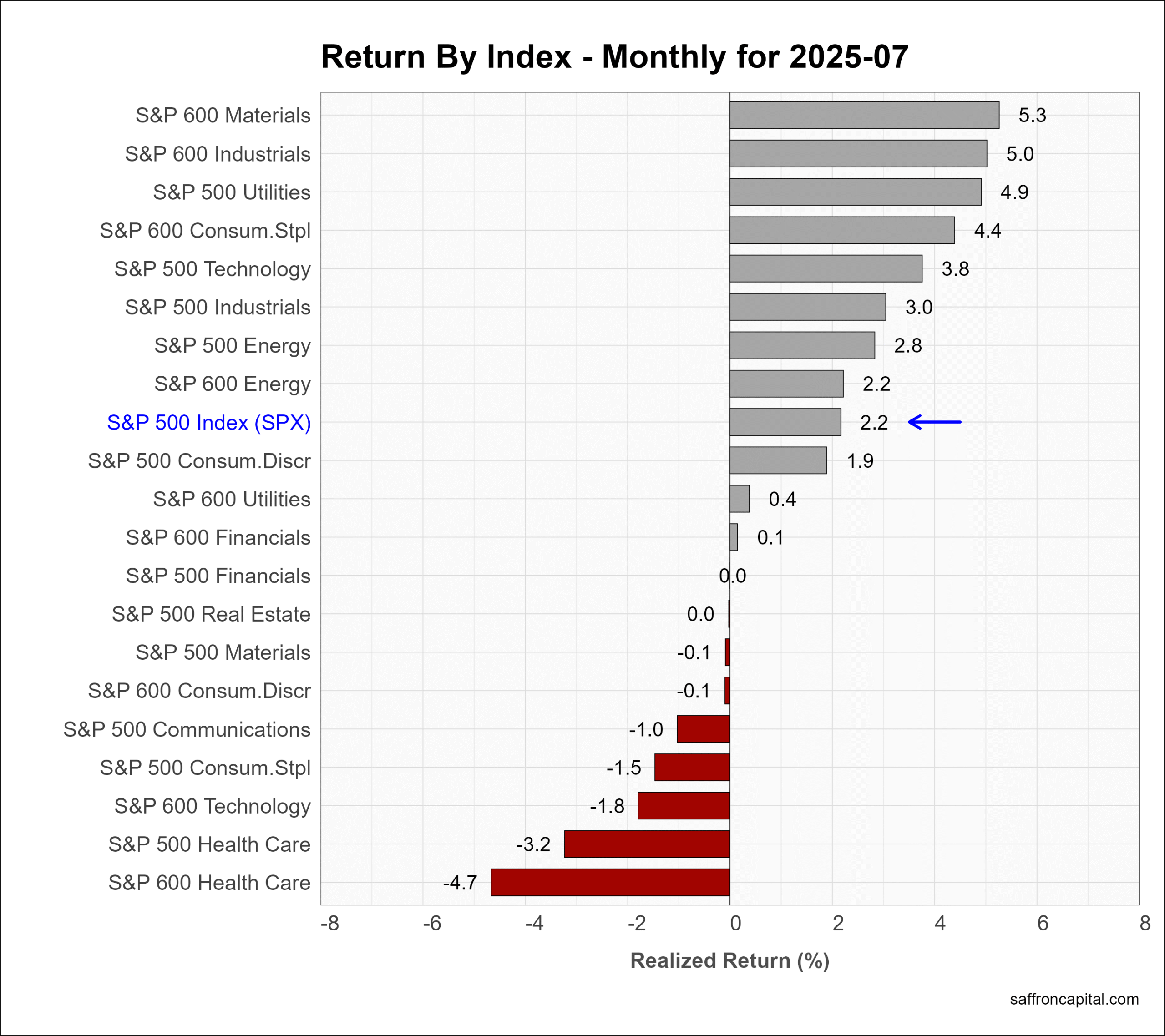Select the -4 x-axis tick label
Image resolution: width=1165 pixels, height=1036 pixels.
pyautogui.click(x=535, y=924)
